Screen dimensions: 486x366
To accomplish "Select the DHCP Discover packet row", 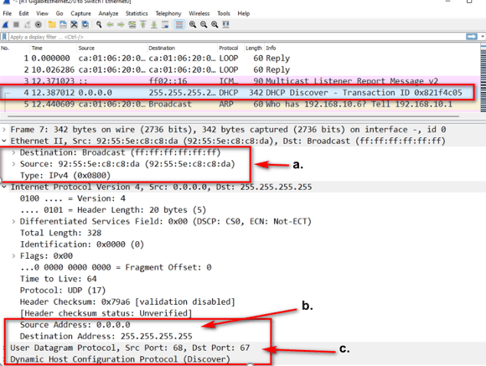I will 240,92.
